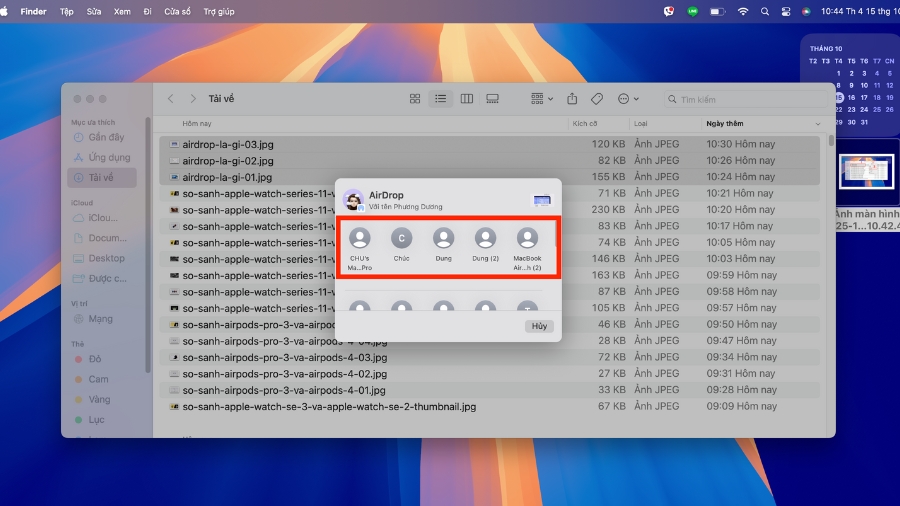Select the CHU's MacBook Pro AirDrop recipient
Screen dimensions: 900x506
(360, 239)
